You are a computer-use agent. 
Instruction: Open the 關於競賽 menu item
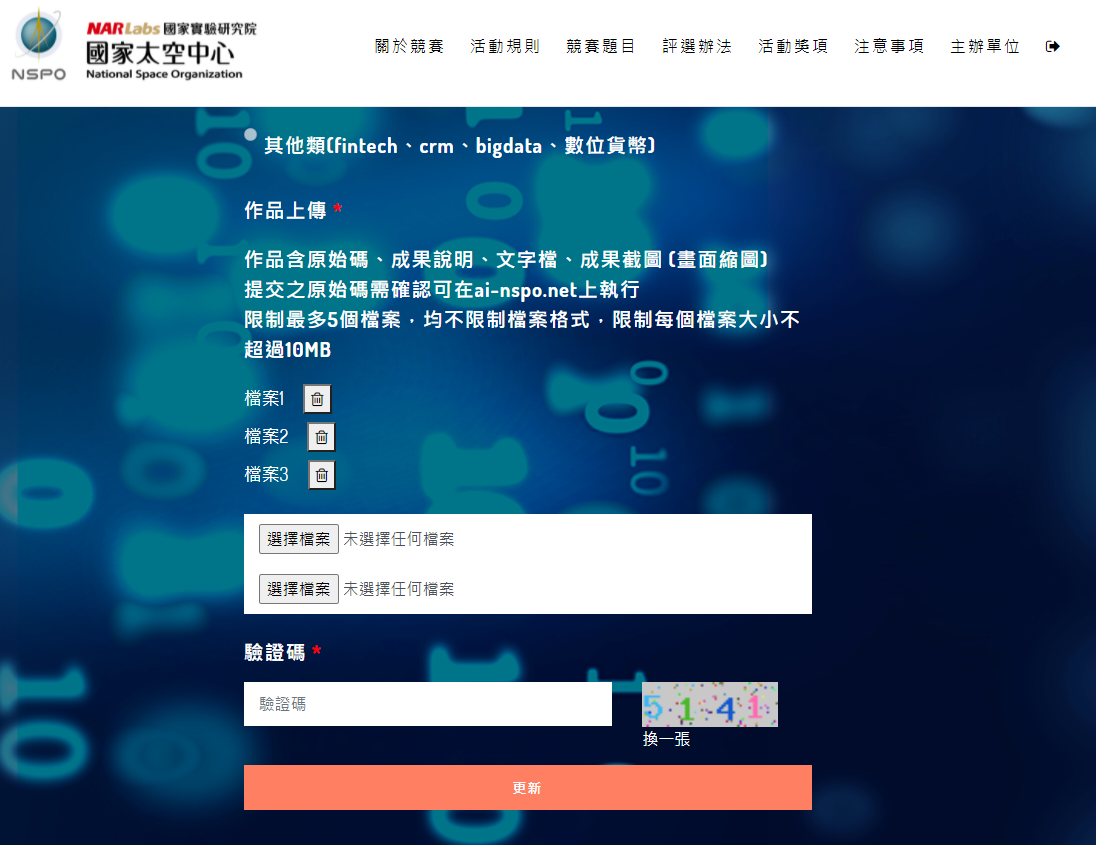click(409, 47)
